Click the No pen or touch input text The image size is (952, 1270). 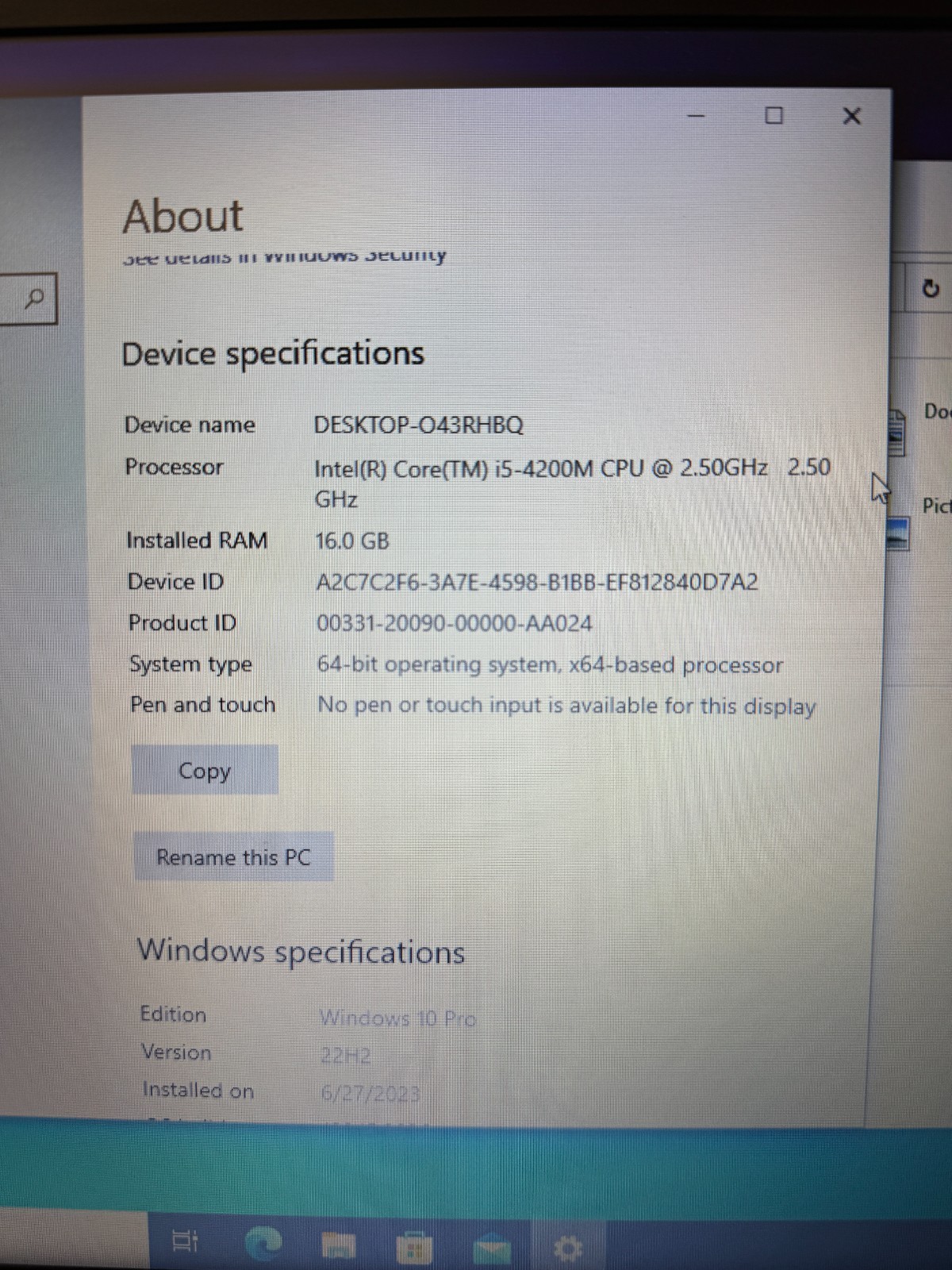pyautogui.click(x=566, y=706)
